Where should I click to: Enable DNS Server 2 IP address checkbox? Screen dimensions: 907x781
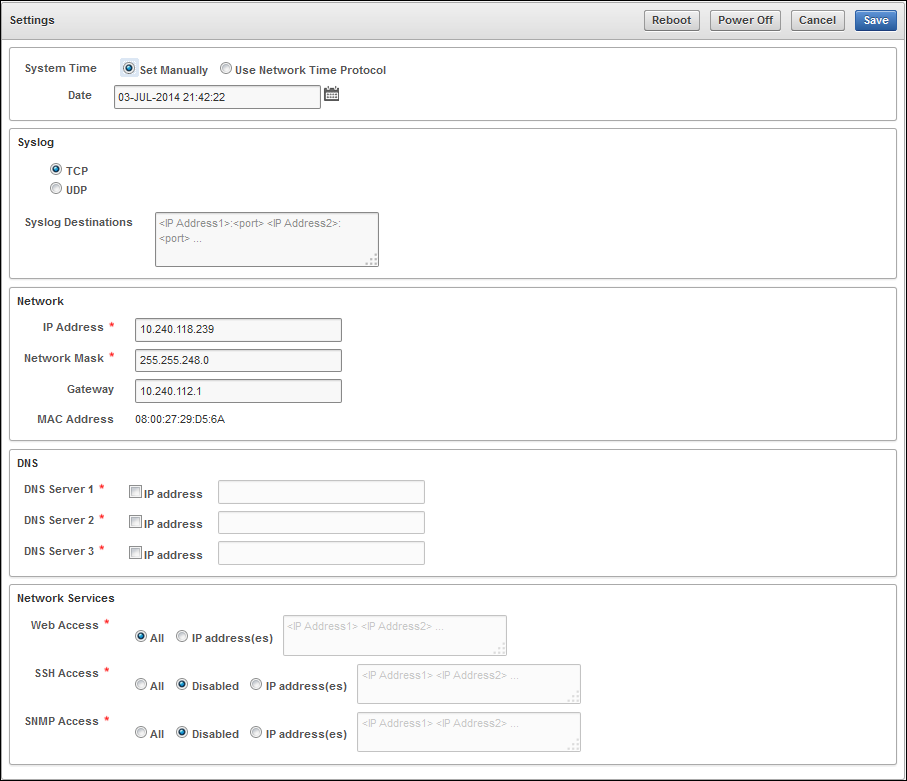coord(135,522)
